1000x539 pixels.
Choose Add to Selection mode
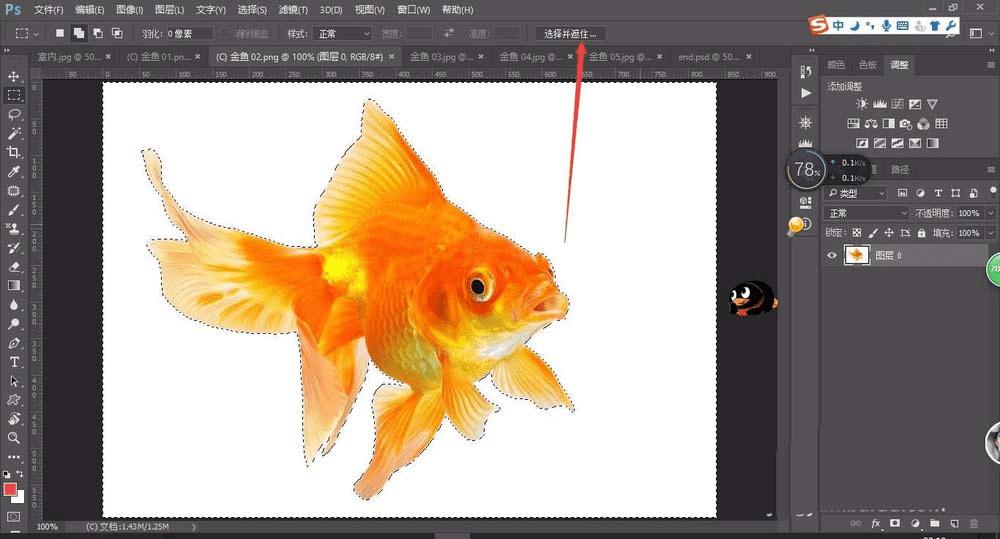tap(78, 33)
